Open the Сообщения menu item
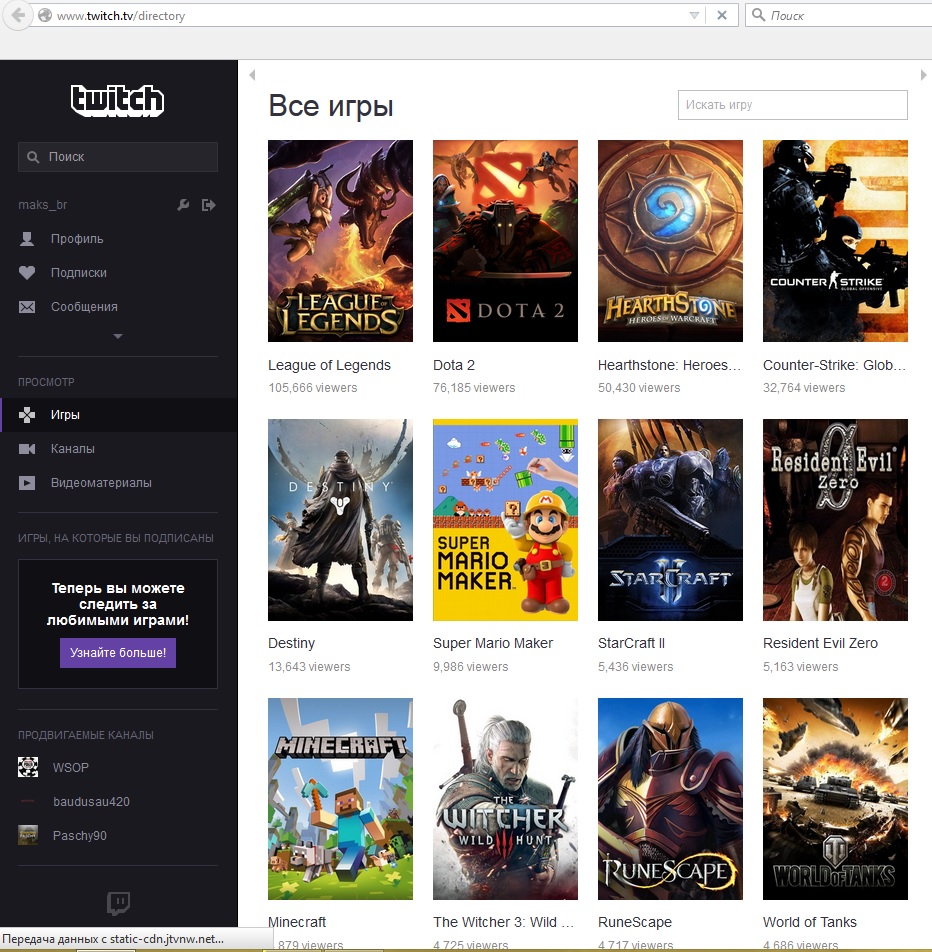The width and height of the screenshot is (932, 952). (84, 307)
